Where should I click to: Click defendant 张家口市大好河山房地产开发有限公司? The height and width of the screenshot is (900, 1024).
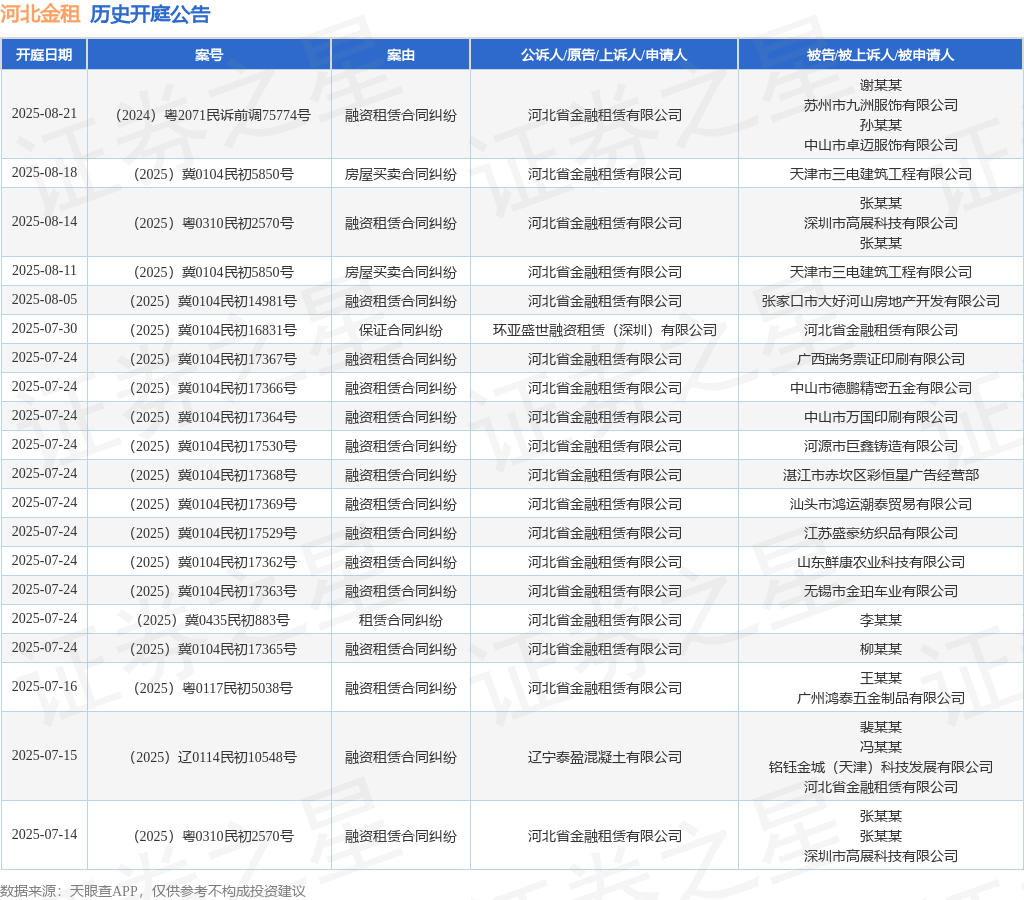pyautogui.click(x=880, y=301)
